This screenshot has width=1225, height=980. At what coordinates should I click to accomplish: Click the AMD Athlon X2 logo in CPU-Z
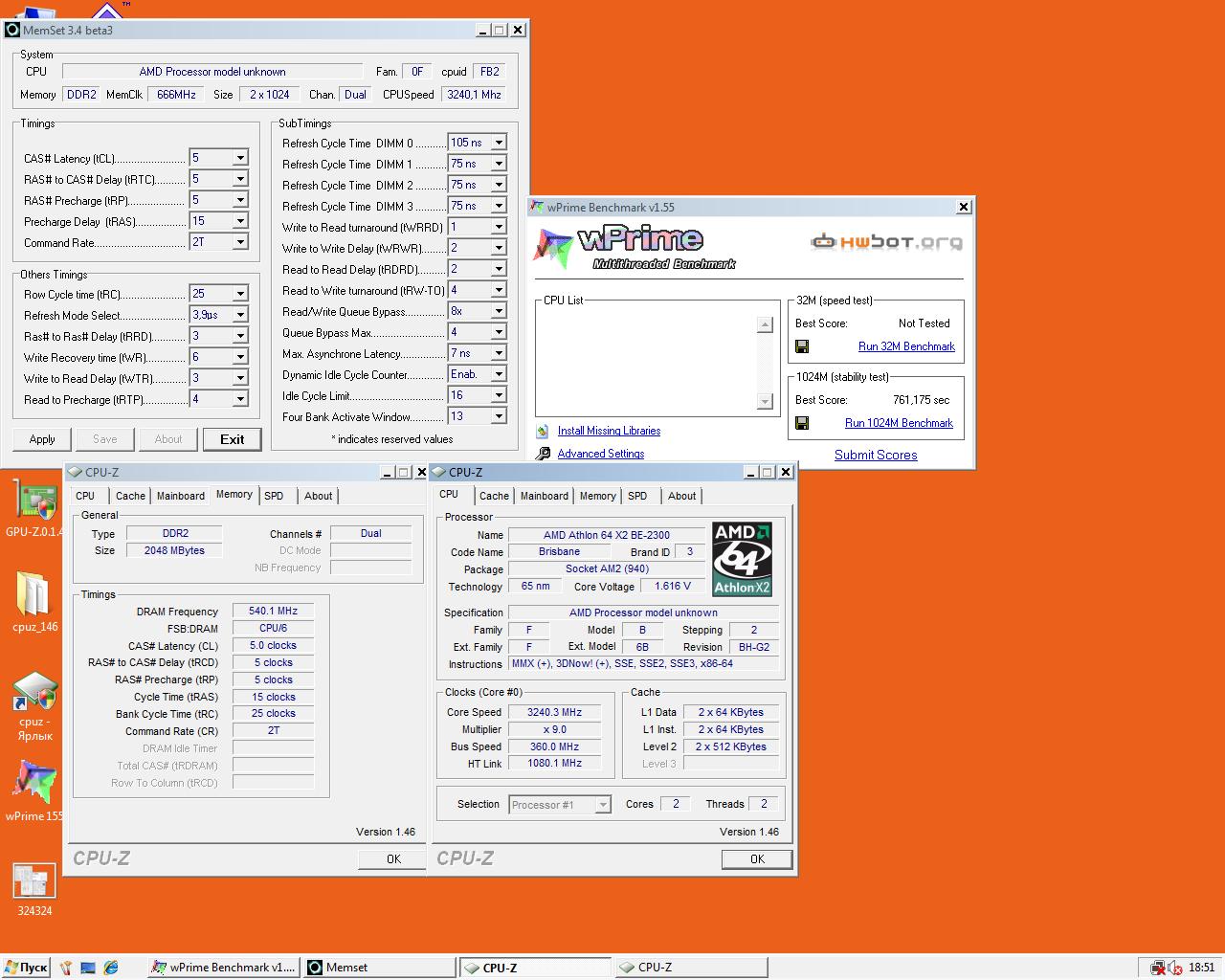742,559
